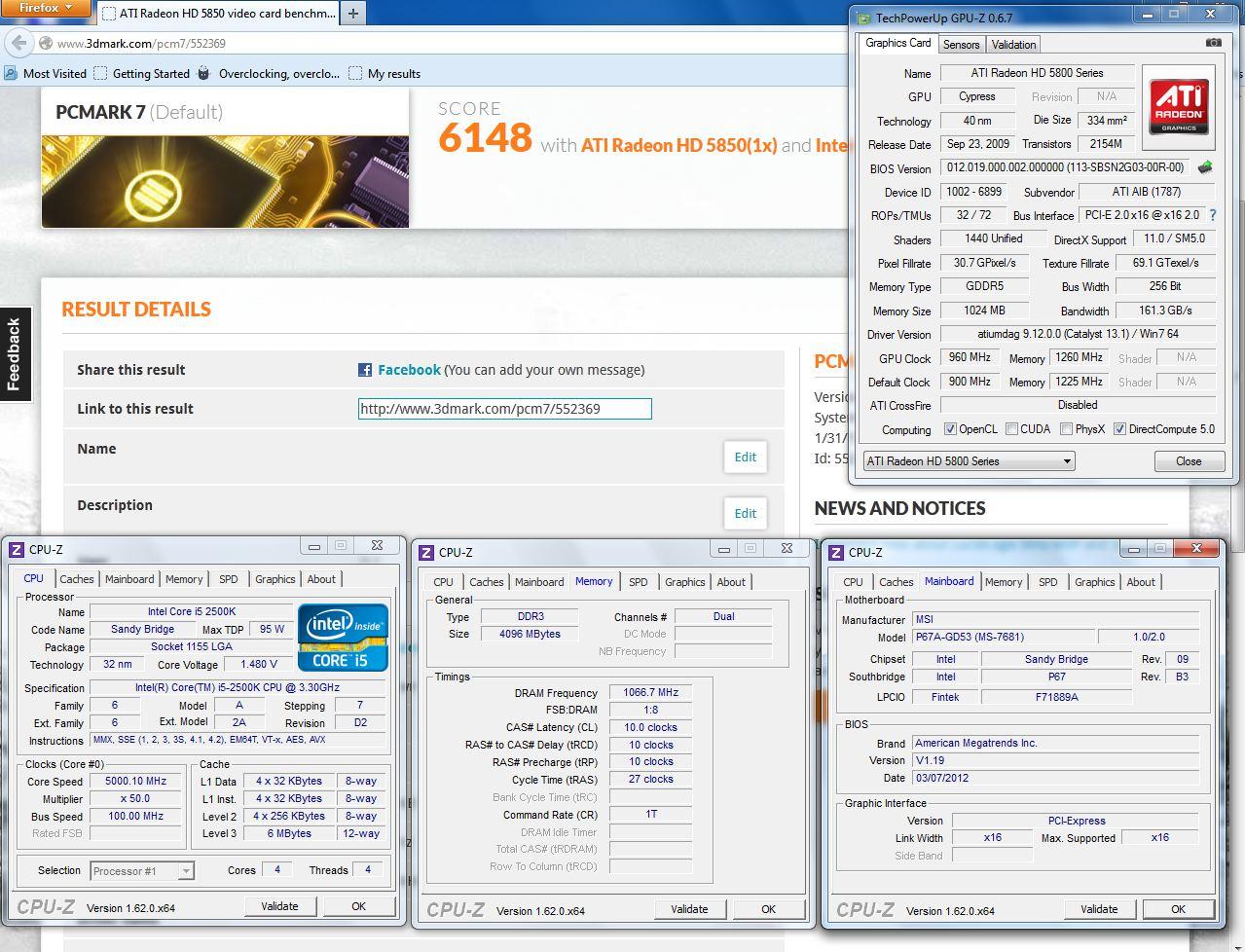The width and height of the screenshot is (1245, 952).
Task: Click Close button in GPU-Z
Action: tap(1189, 461)
